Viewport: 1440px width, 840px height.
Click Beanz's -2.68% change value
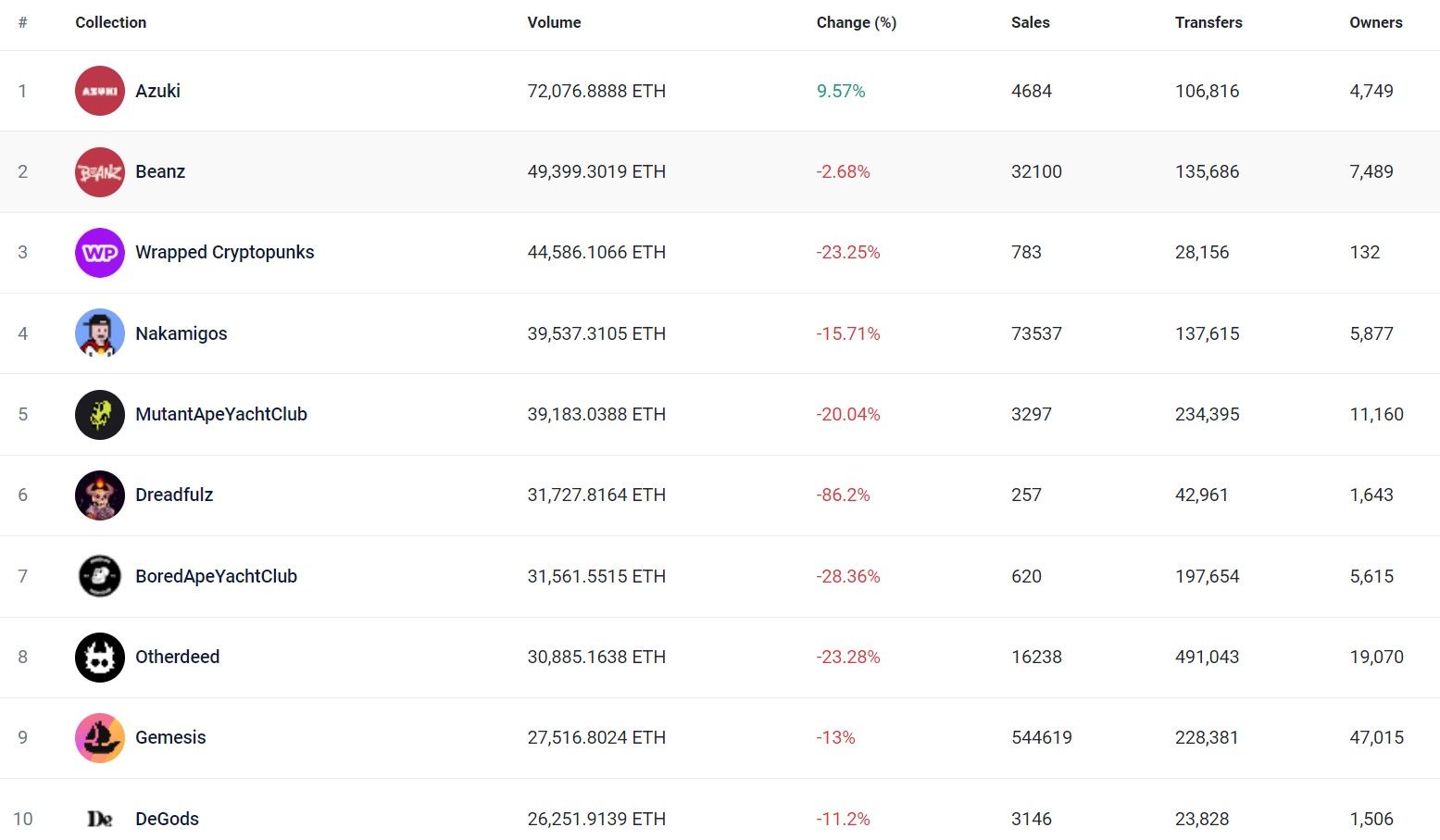(843, 171)
